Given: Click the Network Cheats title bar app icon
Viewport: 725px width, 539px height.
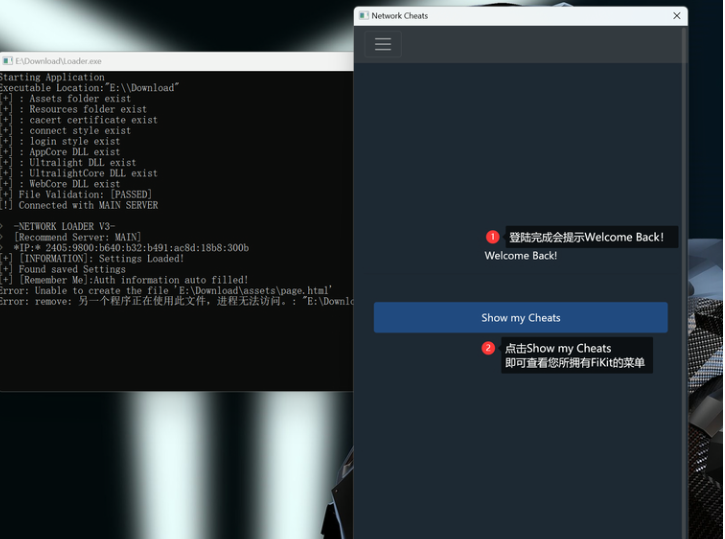Looking at the screenshot, I should point(363,16).
